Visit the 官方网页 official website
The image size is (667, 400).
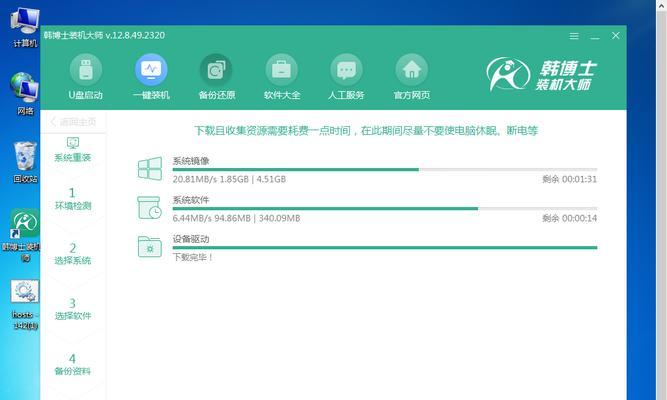411,77
